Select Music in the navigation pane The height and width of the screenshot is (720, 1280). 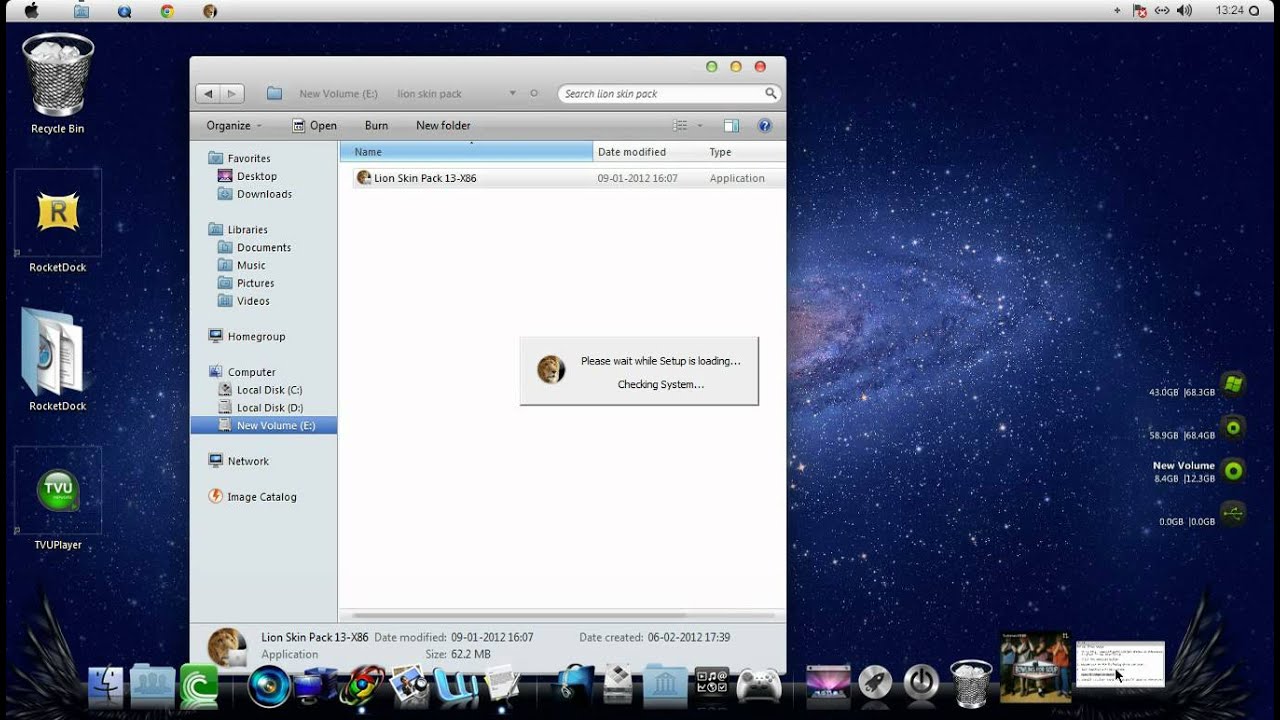(250, 265)
